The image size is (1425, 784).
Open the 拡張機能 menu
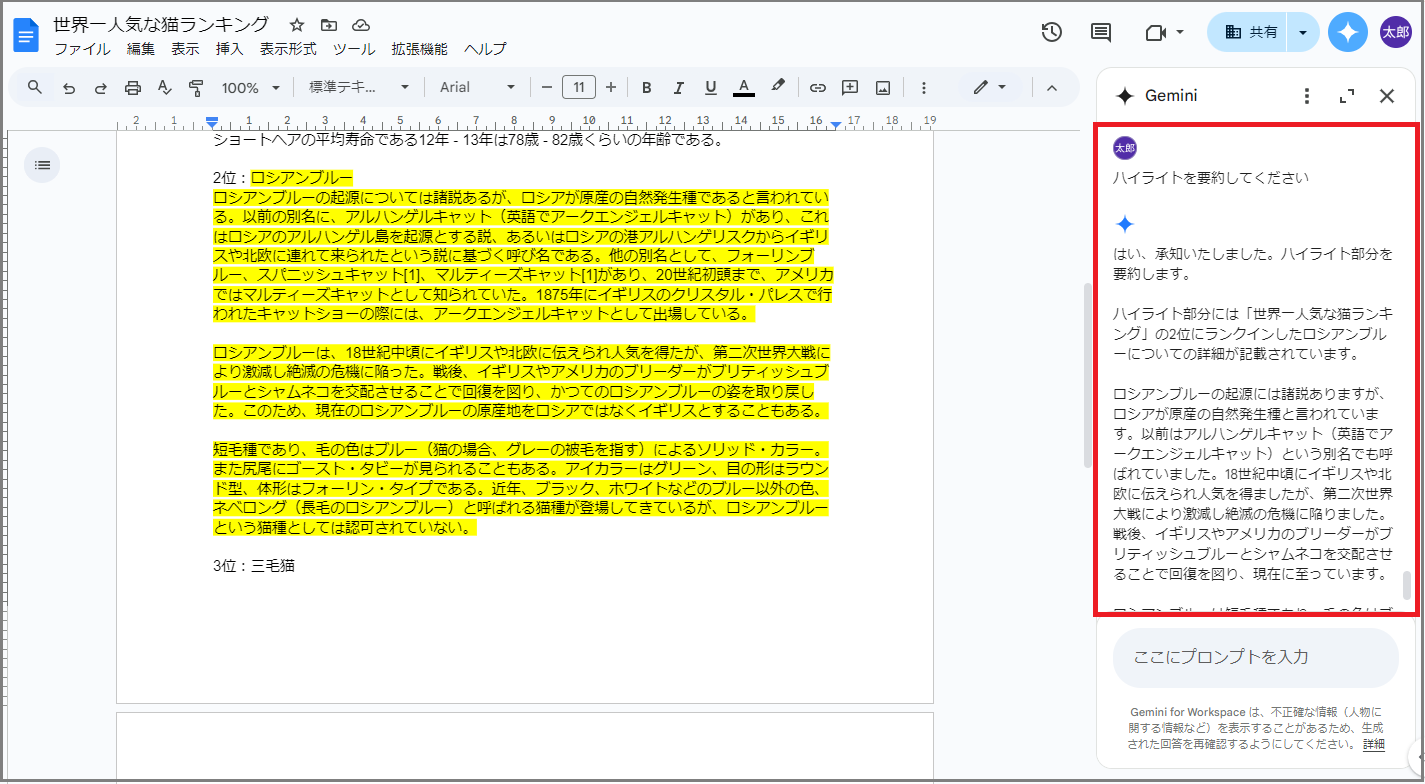click(x=419, y=49)
